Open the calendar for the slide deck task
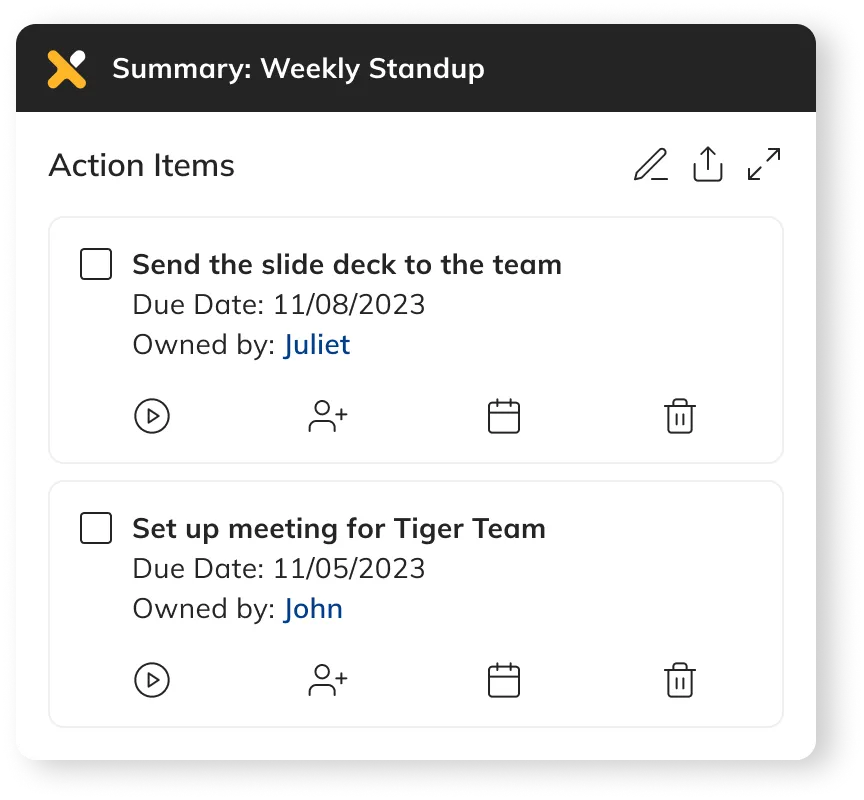This screenshot has height=800, width=864. pos(504,416)
